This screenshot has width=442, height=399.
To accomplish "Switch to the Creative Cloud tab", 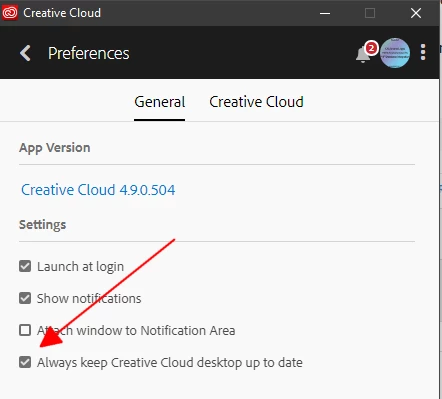I will point(256,102).
